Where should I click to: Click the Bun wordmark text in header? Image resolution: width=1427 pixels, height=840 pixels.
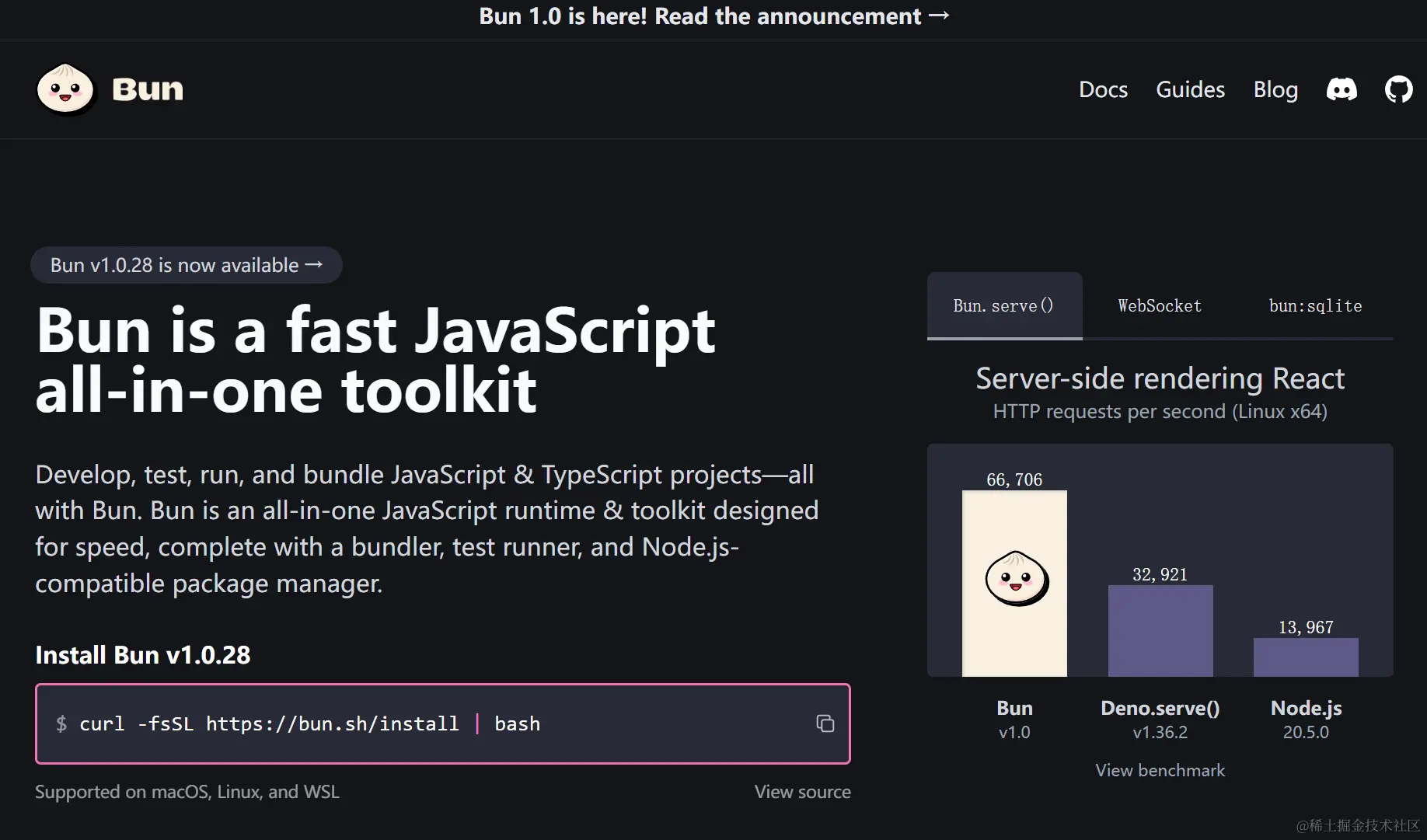(148, 89)
